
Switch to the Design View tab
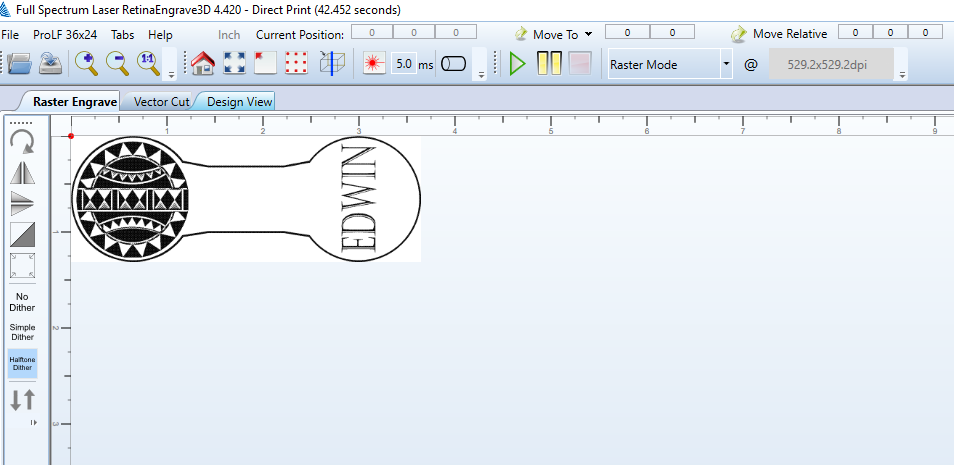[x=239, y=102]
